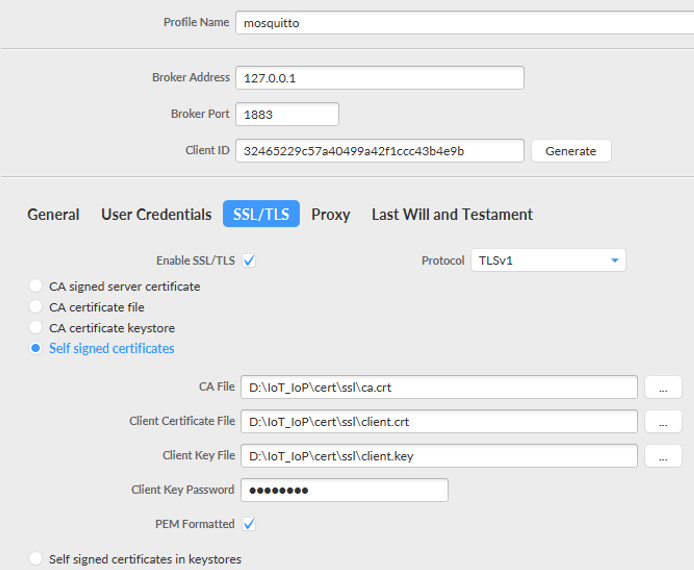
Task: Click the Client Key File path field
Action: [439, 456]
